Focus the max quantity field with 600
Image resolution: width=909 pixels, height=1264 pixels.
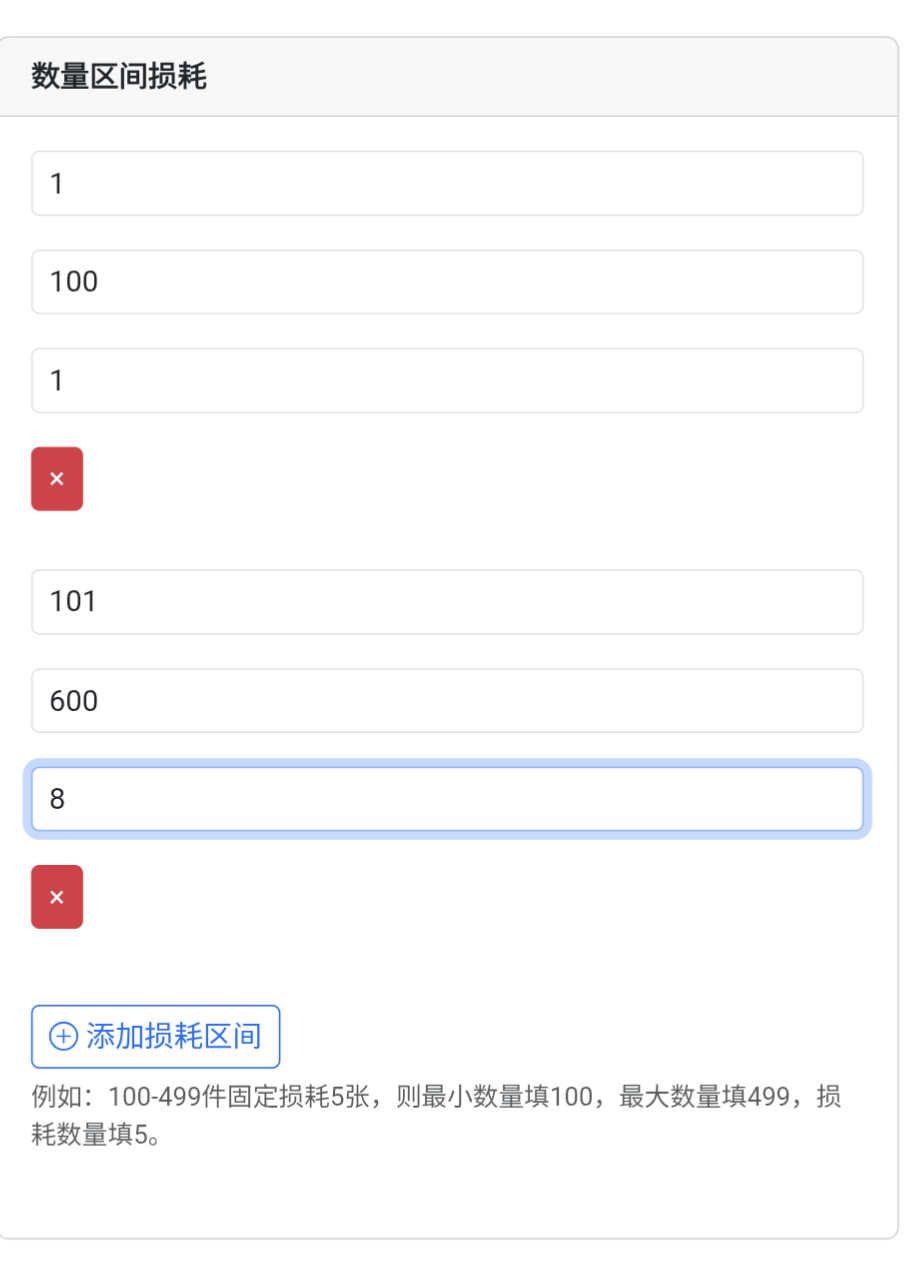tap(447, 700)
